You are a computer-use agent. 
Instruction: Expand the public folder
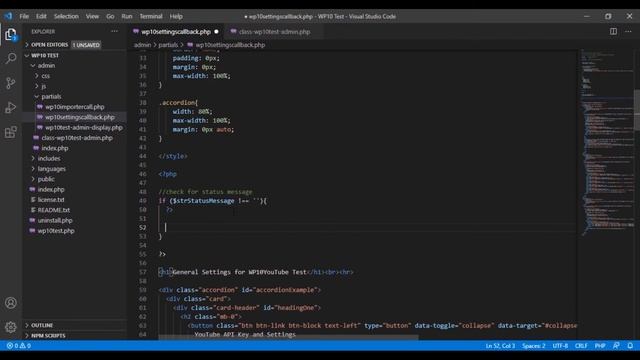click(x=46, y=179)
